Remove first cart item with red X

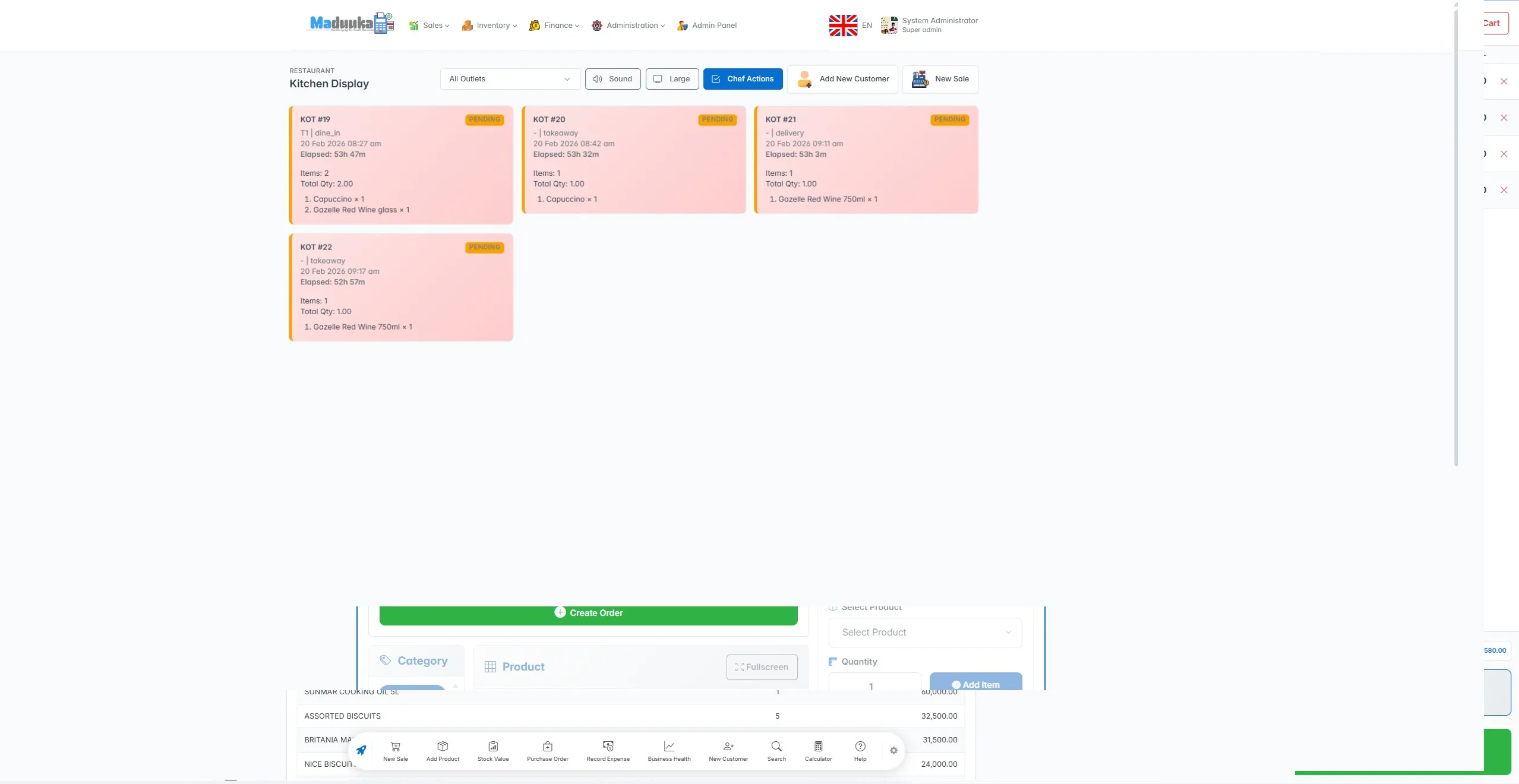click(1504, 81)
